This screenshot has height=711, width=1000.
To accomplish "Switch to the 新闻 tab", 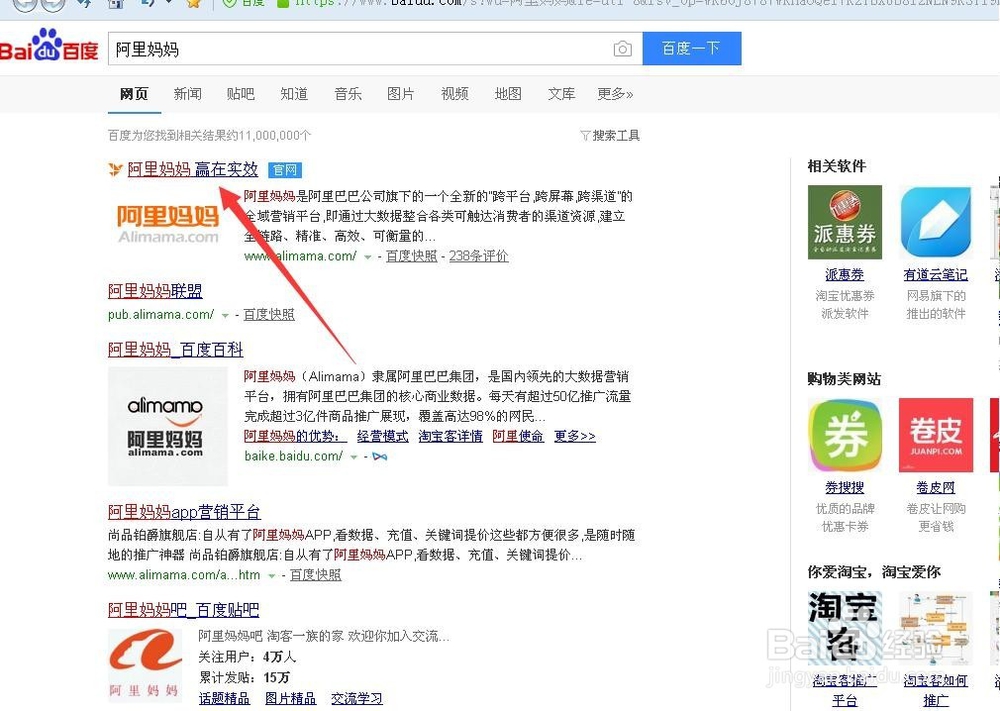I will point(188,94).
